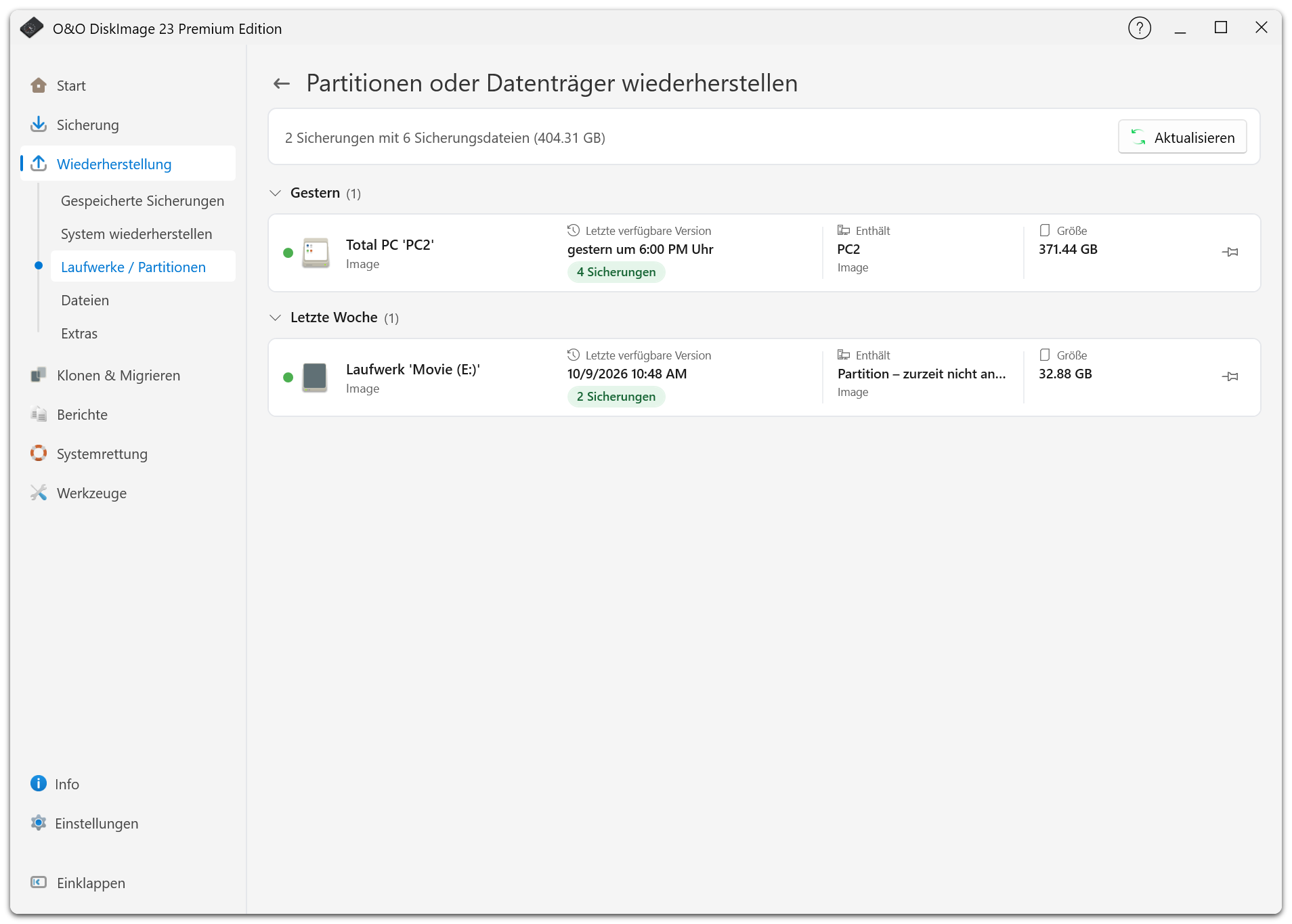The width and height of the screenshot is (1292, 924).
Task: Click the Werkzeuge tools icon
Action: [x=39, y=493]
